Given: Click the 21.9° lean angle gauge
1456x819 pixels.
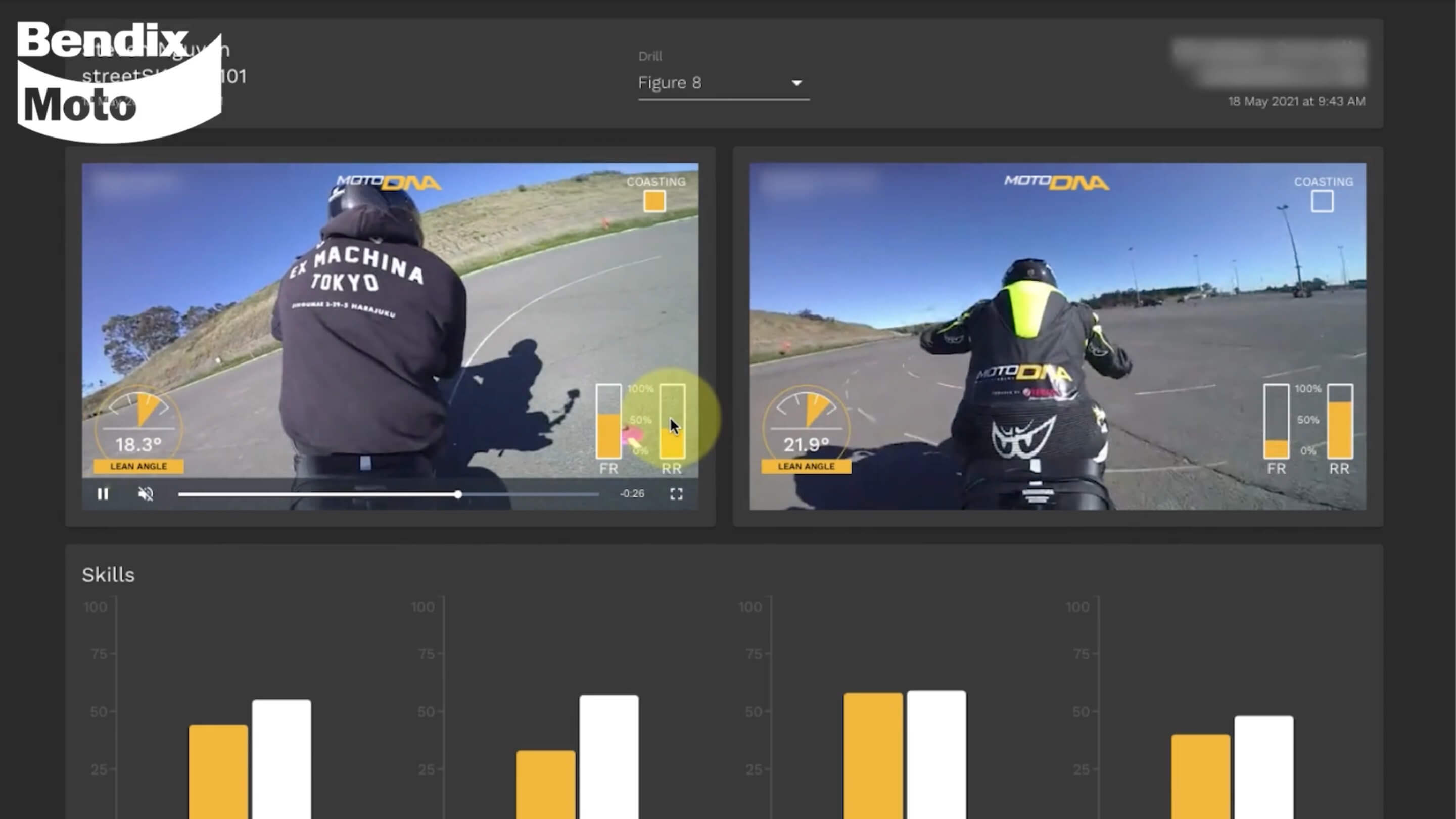Looking at the screenshot, I should 806,430.
